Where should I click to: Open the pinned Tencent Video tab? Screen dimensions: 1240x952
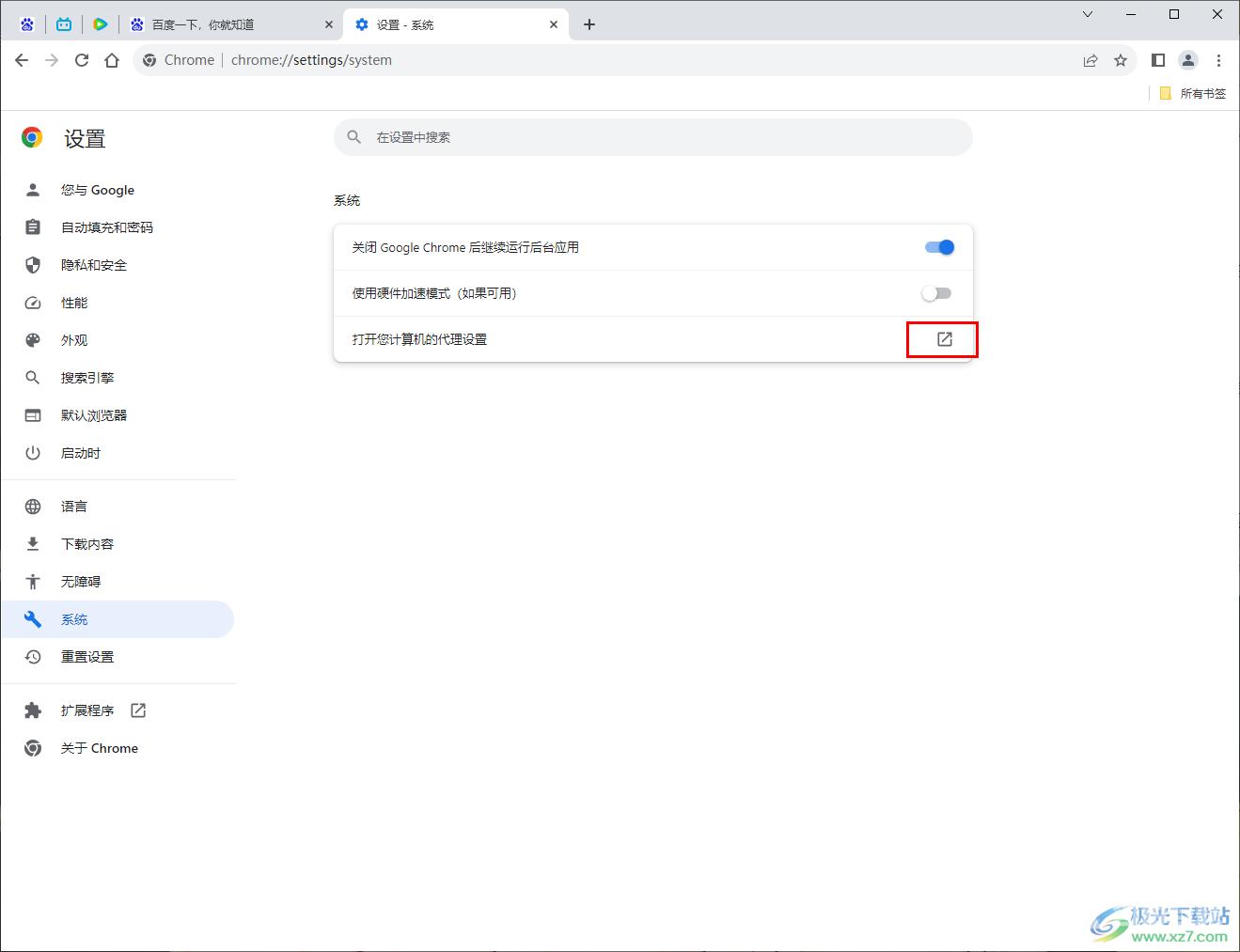pos(101,24)
